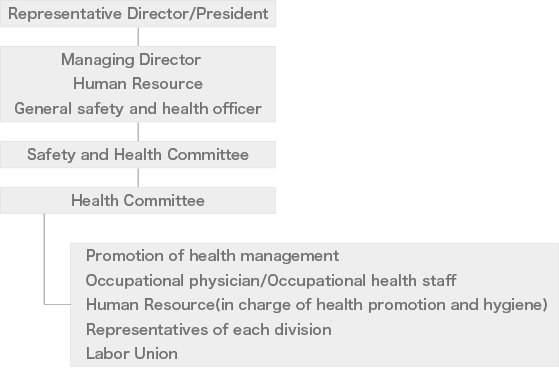559x390 pixels.
Task: Click Human Resource (in charge of health promotion) line
Action: [x=317, y=305]
